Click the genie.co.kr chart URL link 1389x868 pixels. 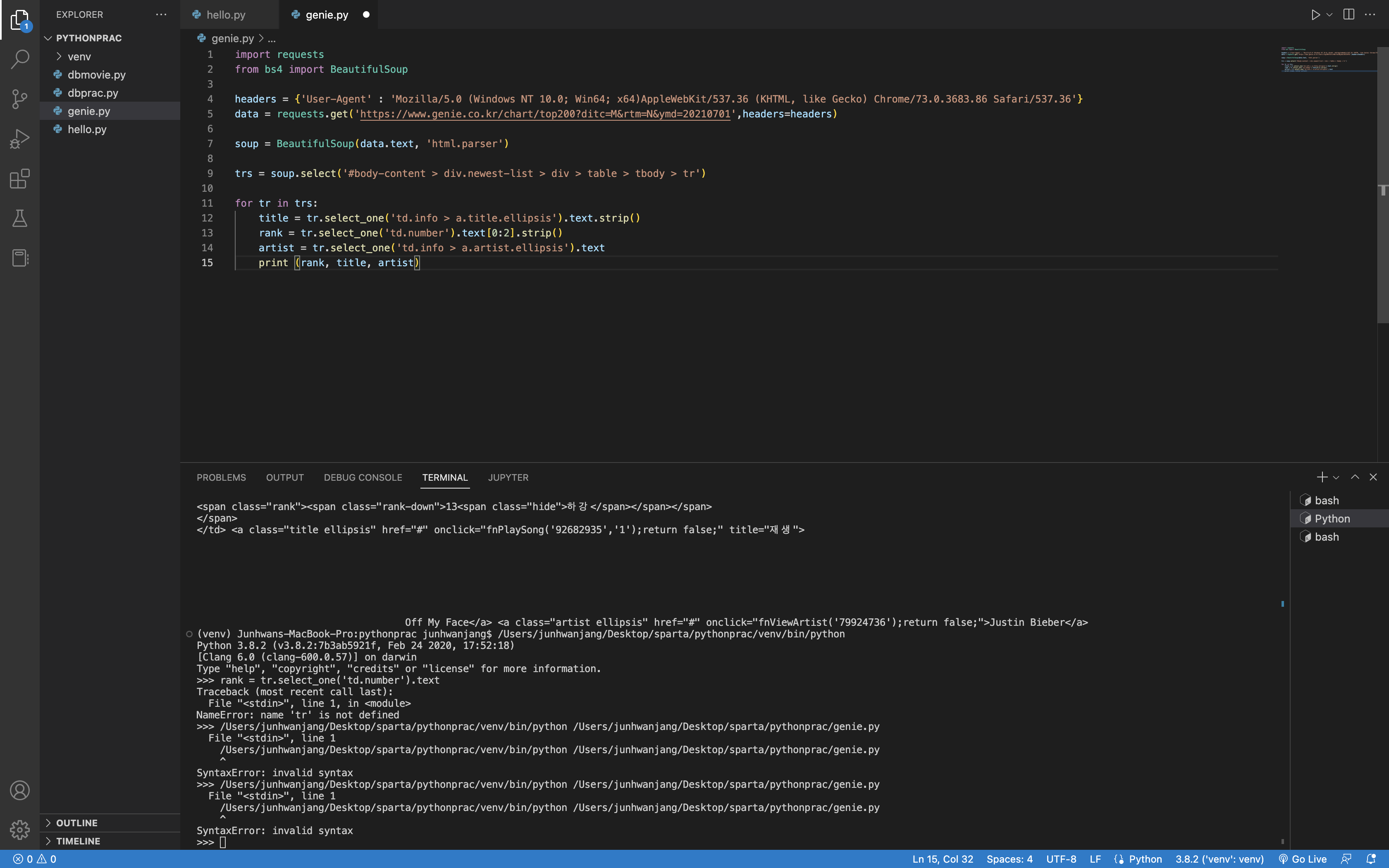[545, 114]
